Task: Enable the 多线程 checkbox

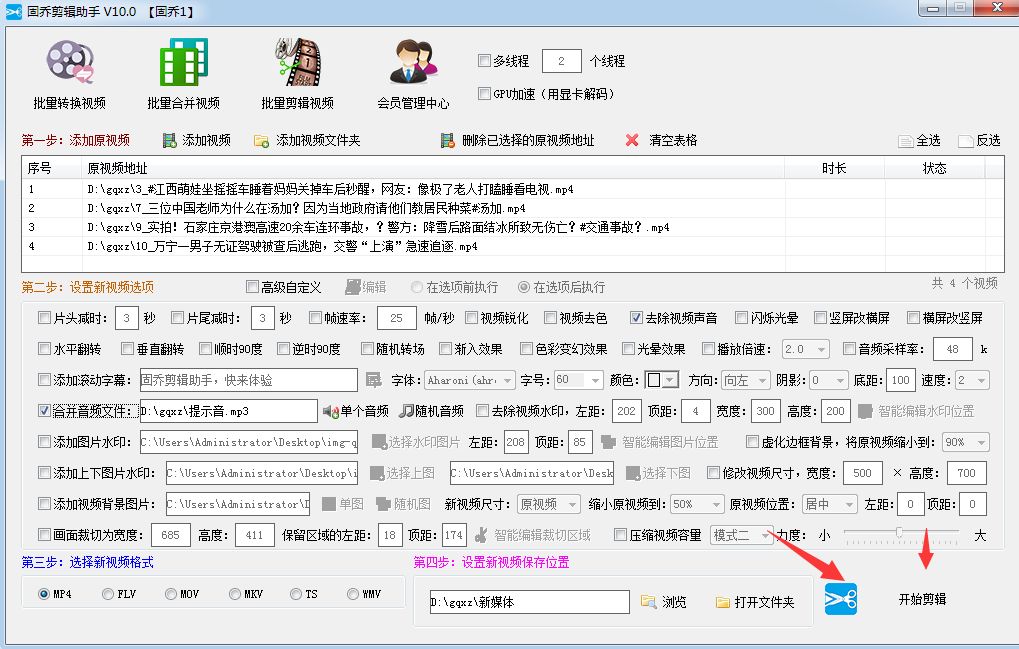Action: (x=485, y=61)
